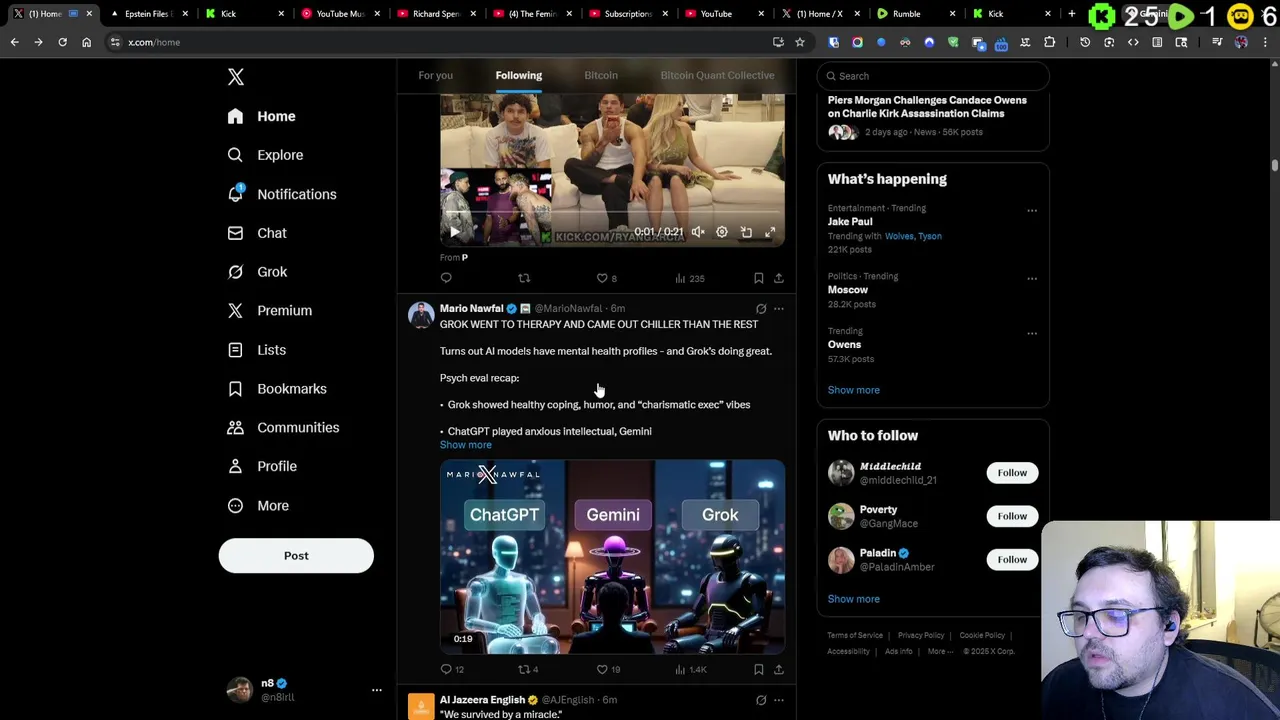Reply to the top video post
Screen dimensions: 1280x720
446,278
